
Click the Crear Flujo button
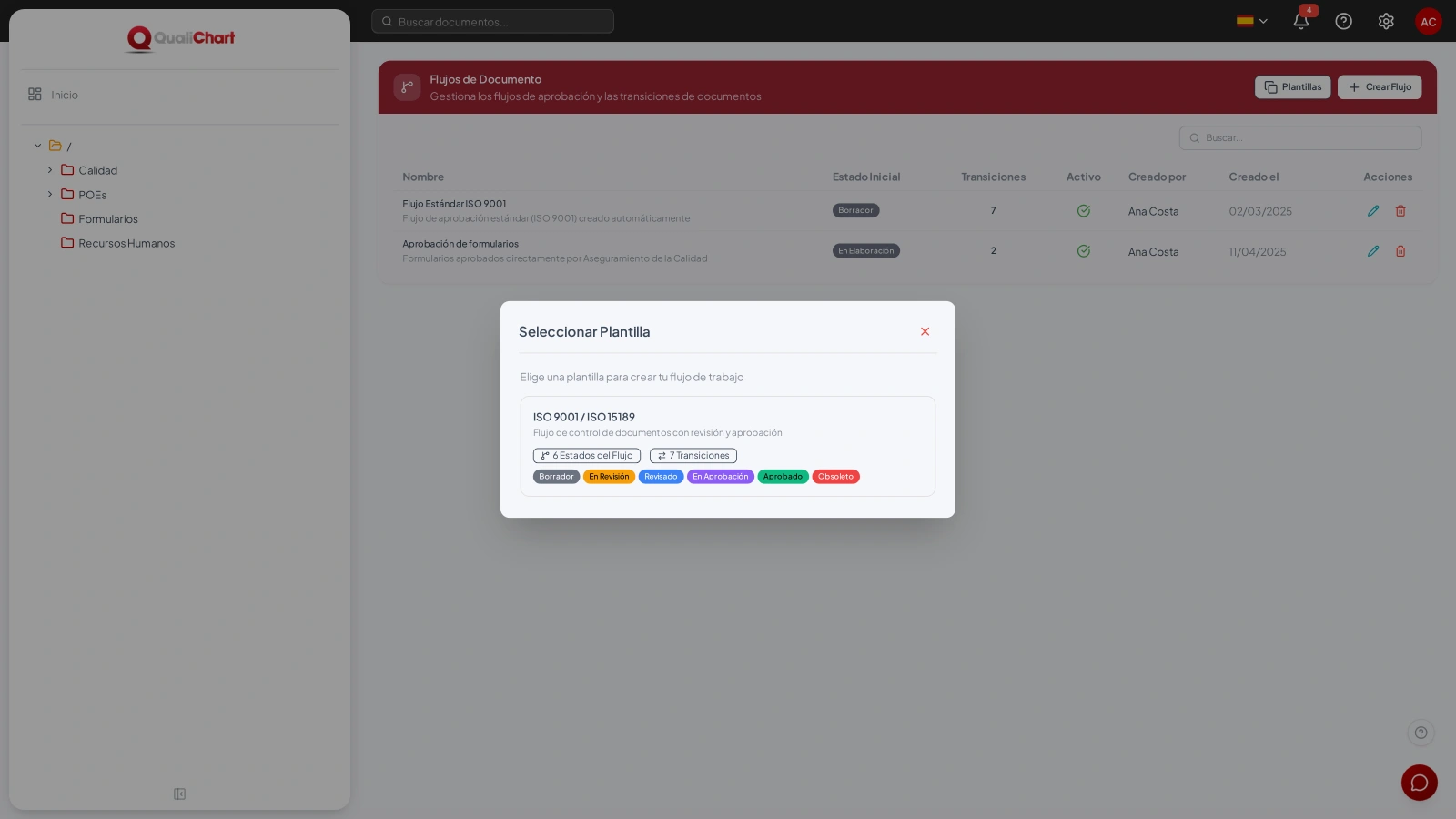1380,87
